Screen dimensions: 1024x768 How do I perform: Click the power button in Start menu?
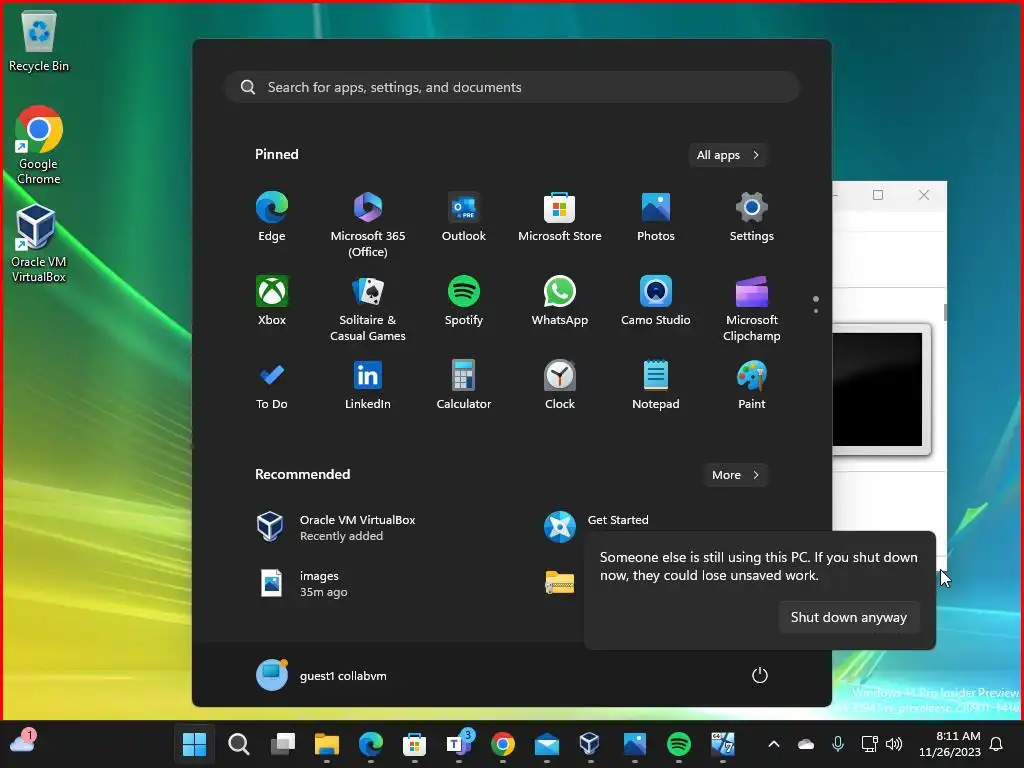pyautogui.click(x=760, y=675)
